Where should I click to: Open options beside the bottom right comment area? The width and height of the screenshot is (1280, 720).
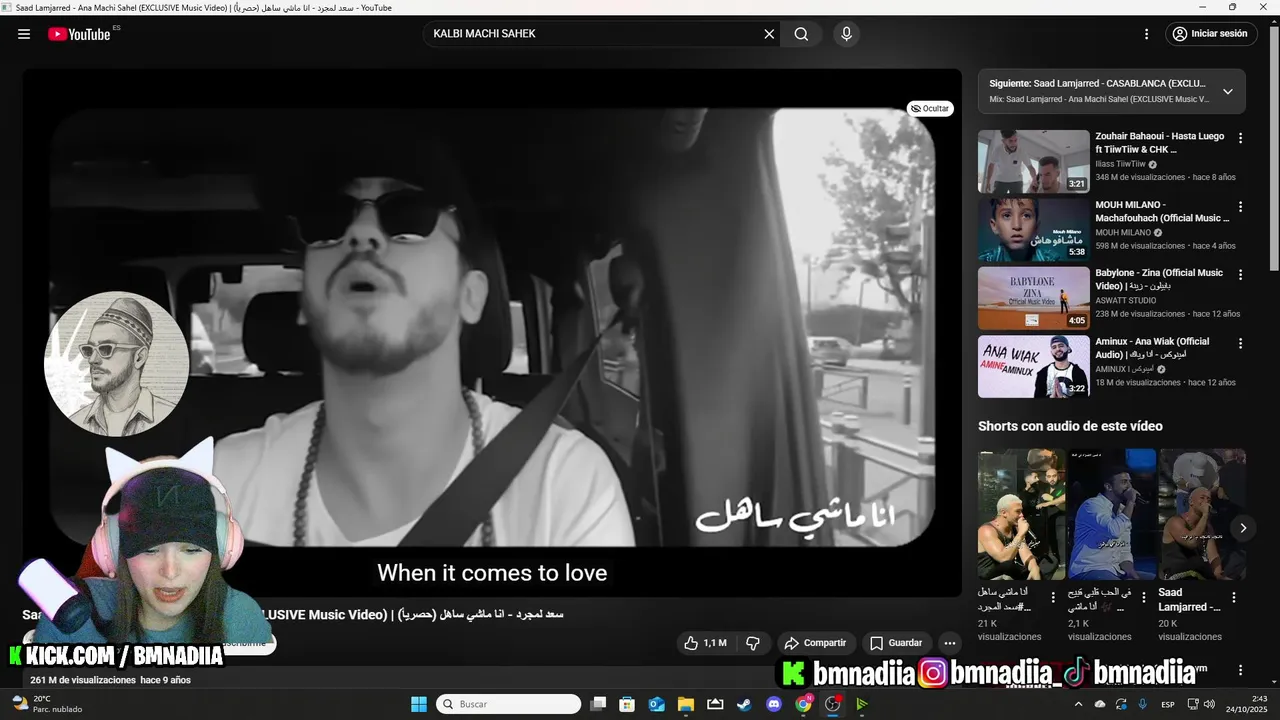(x=1241, y=671)
